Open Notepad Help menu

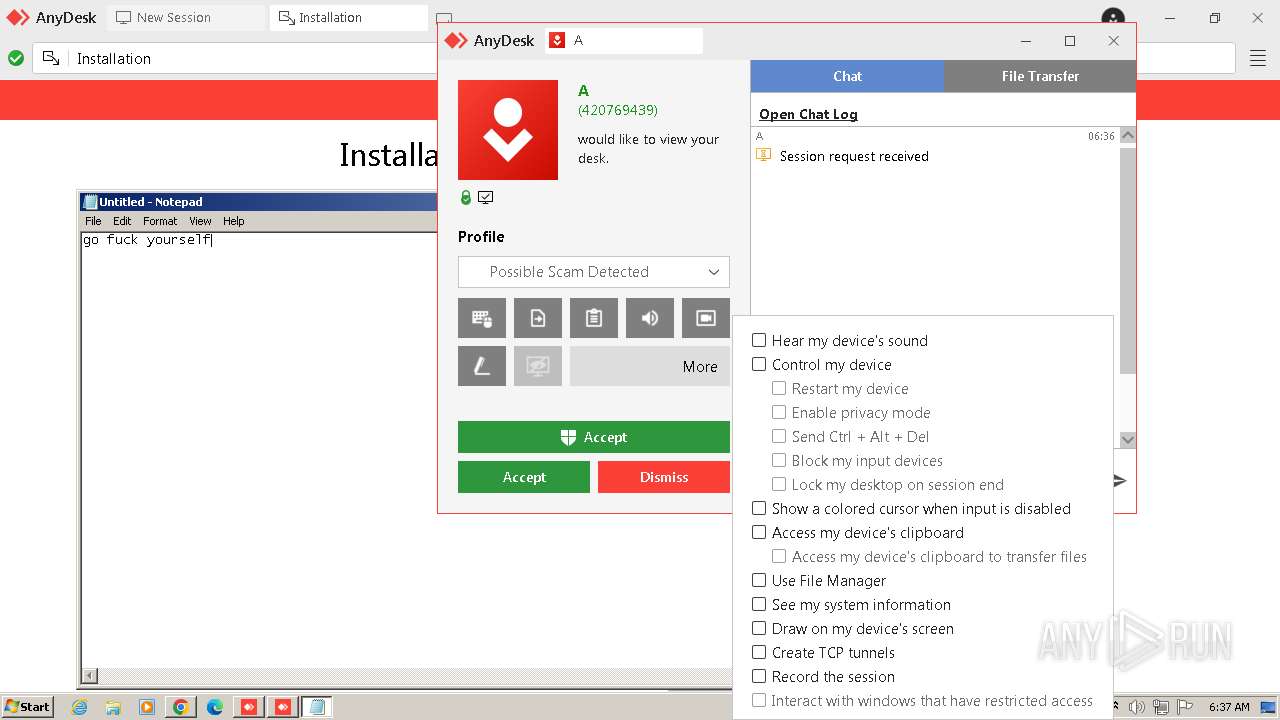click(x=233, y=221)
